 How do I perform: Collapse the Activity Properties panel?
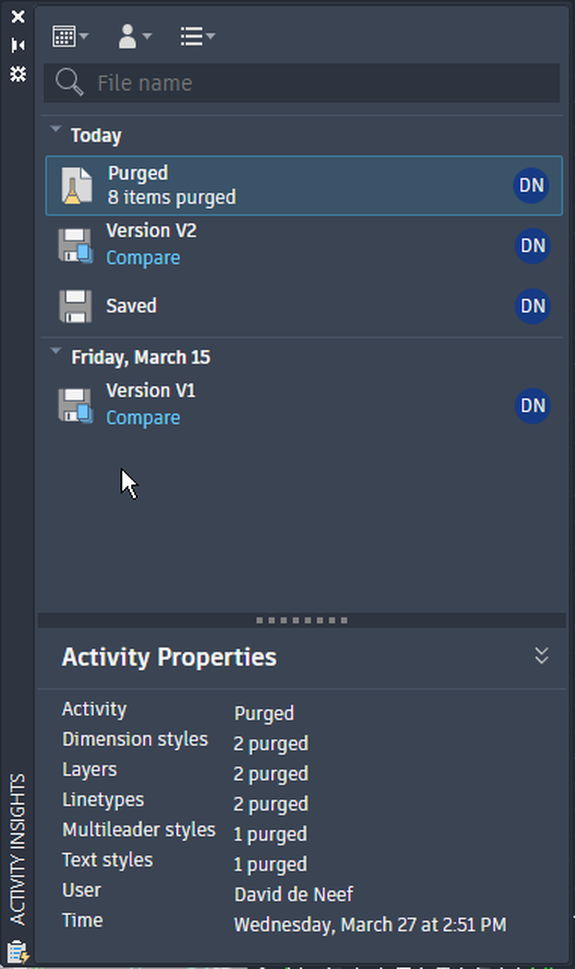(x=542, y=656)
